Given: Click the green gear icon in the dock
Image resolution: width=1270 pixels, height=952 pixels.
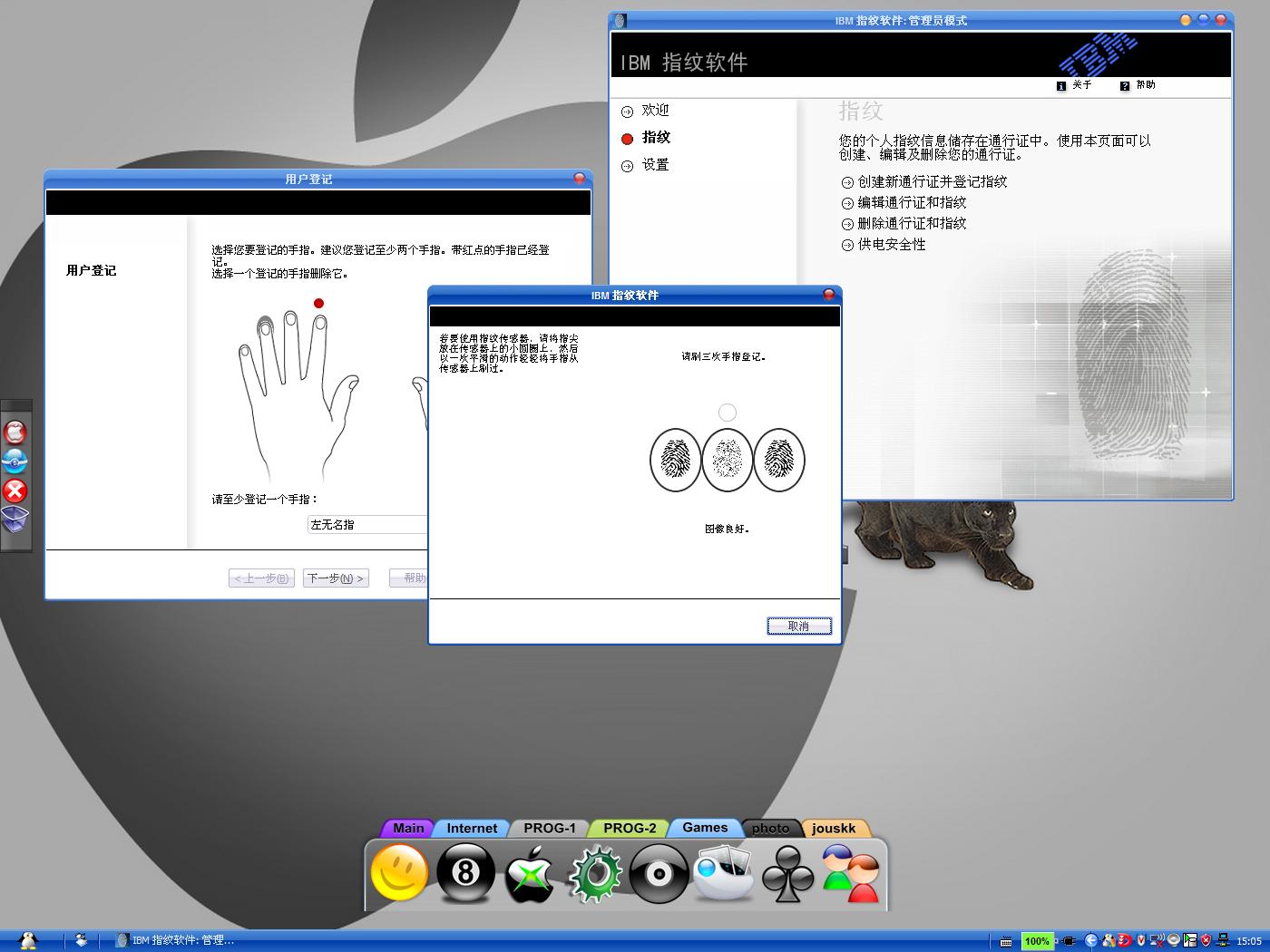Looking at the screenshot, I should tap(595, 874).
